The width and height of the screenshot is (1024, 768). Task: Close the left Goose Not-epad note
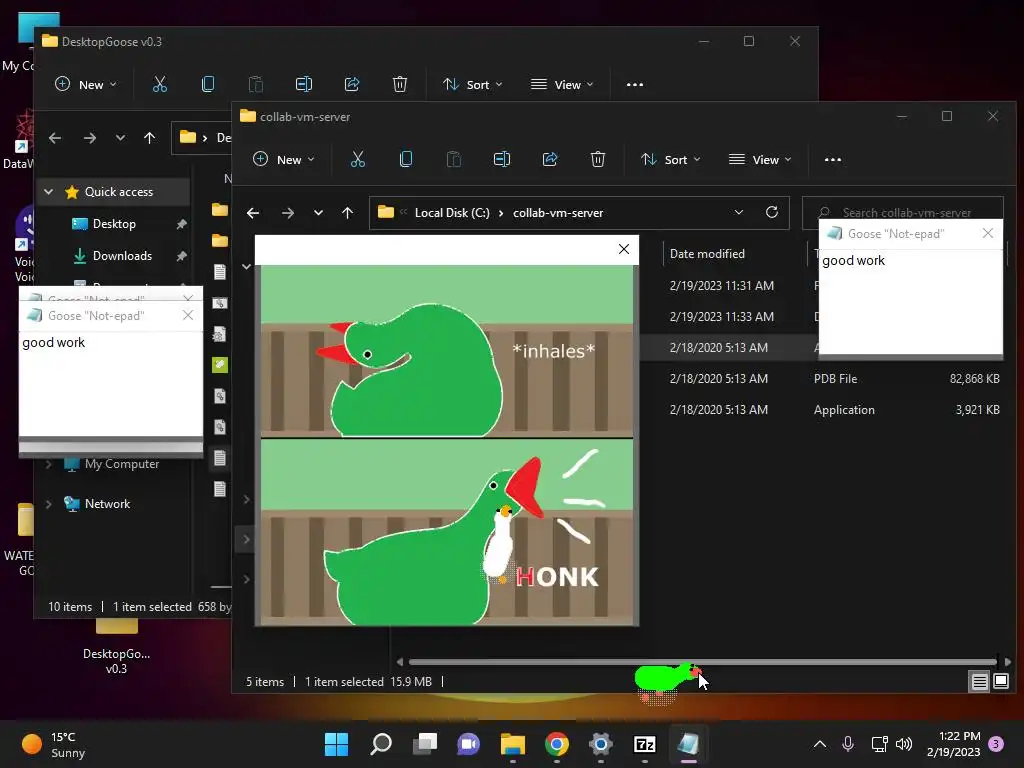pos(188,315)
